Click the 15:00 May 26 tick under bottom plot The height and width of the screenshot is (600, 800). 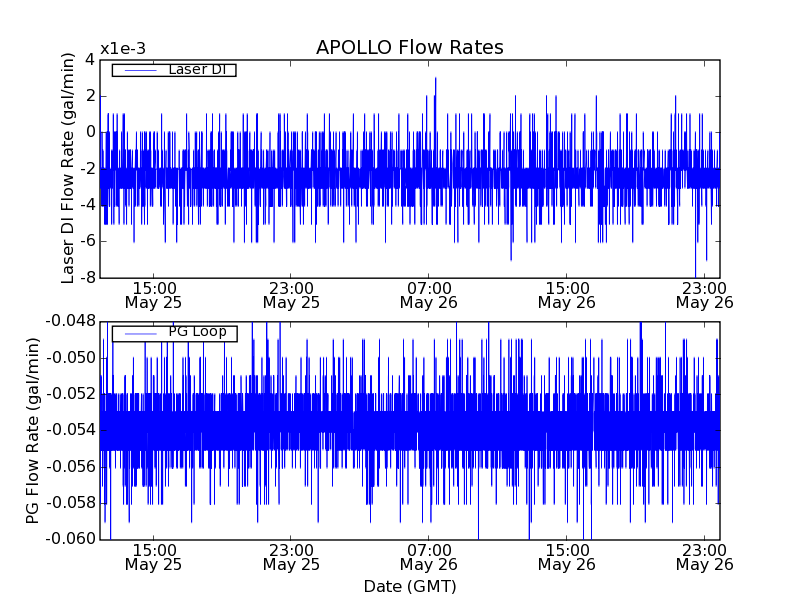pyautogui.click(x=566, y=557)
